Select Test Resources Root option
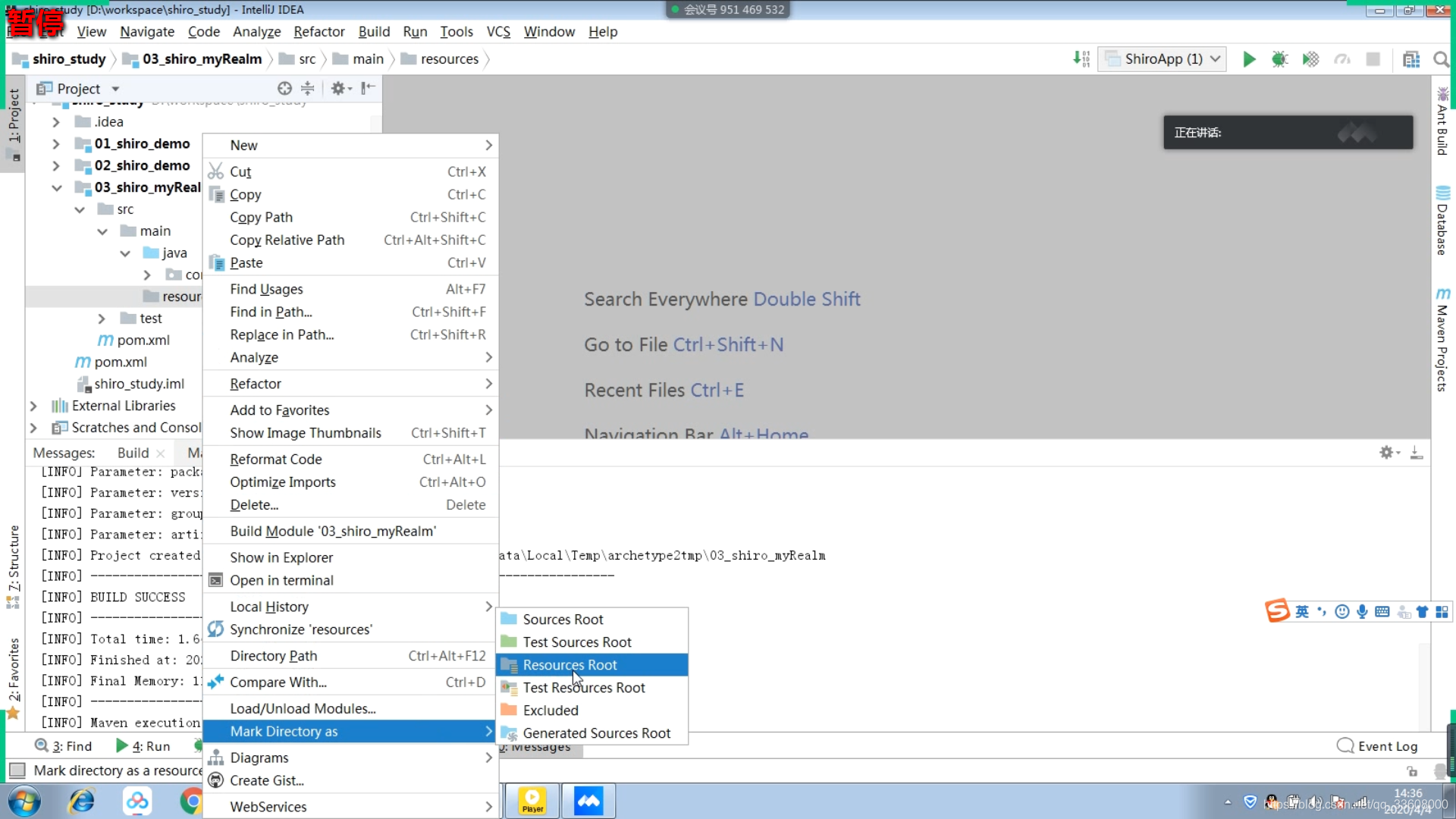This screenshot has width=1456, height=819. [592, 688]
